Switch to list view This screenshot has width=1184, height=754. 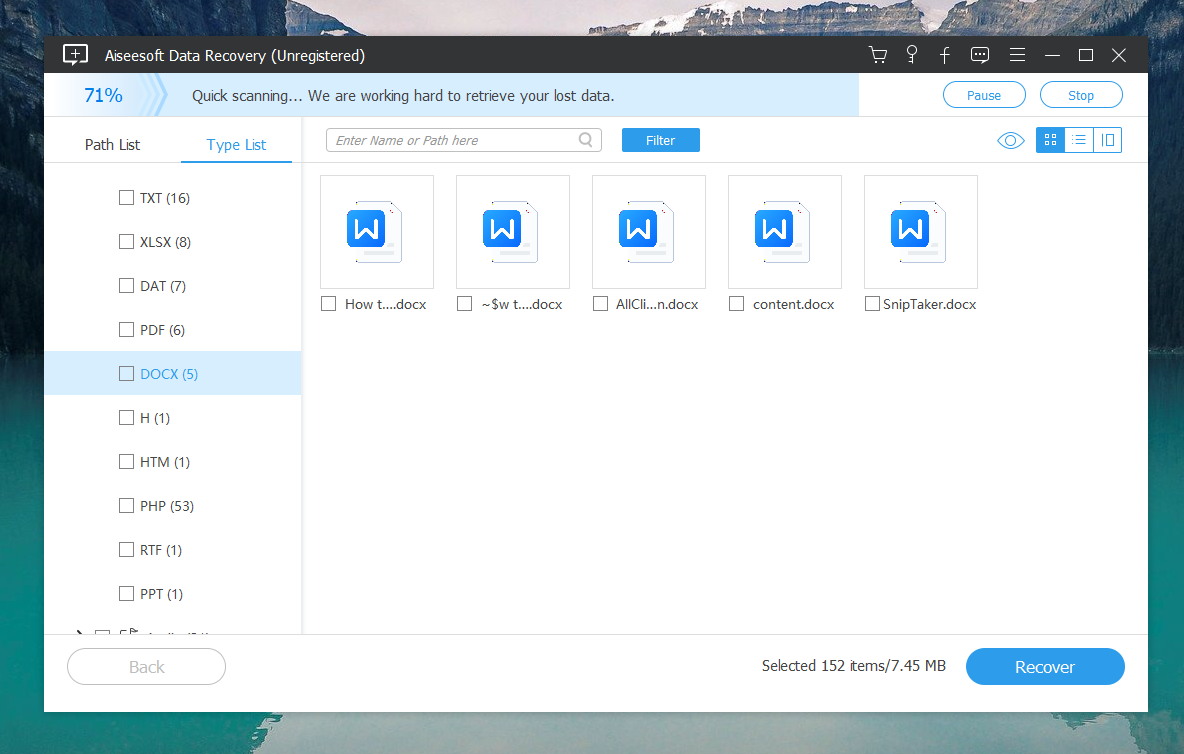tap(1079, 141)
